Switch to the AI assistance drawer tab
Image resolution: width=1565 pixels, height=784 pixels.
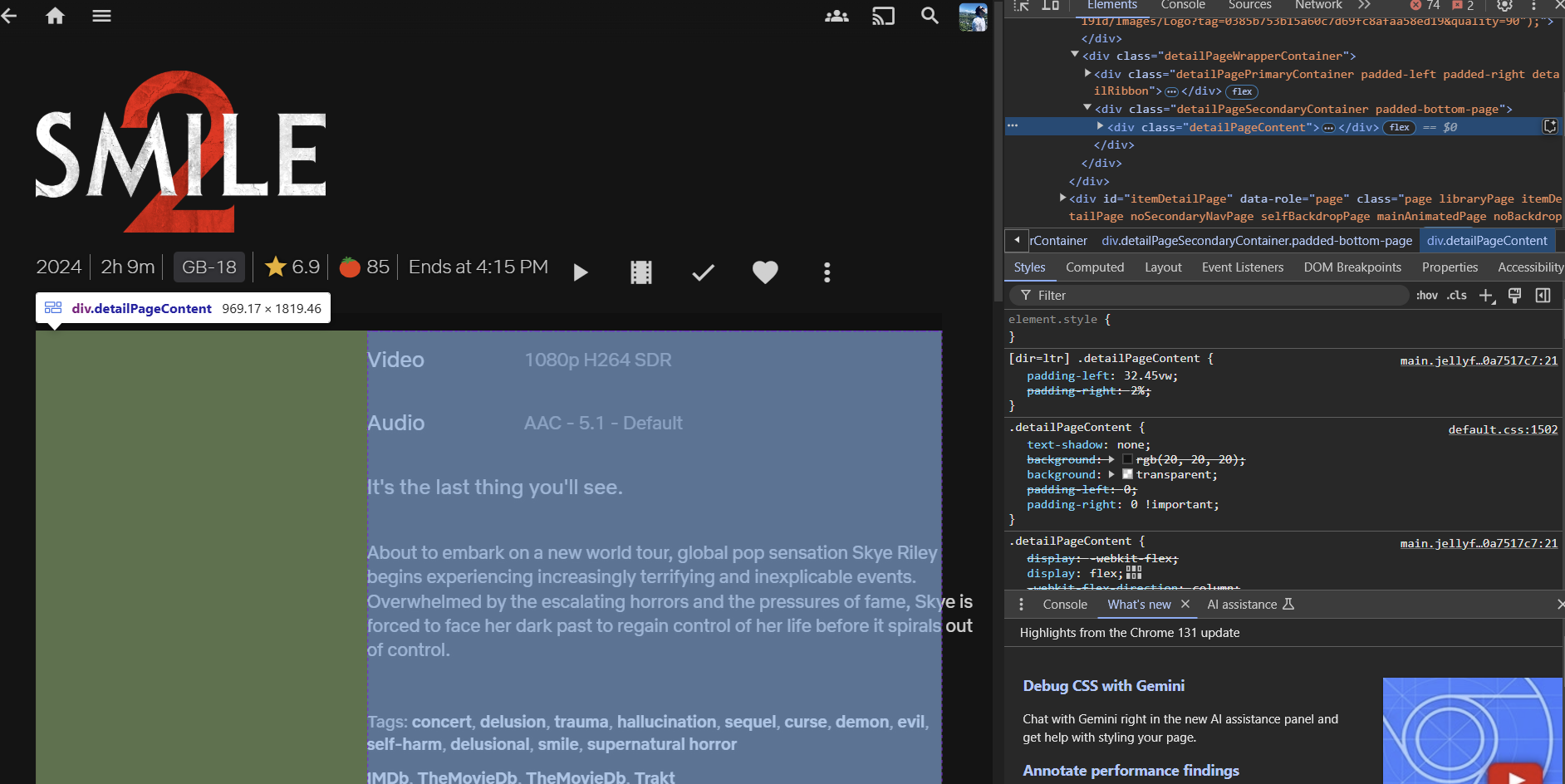click(x=1249, y=605)
